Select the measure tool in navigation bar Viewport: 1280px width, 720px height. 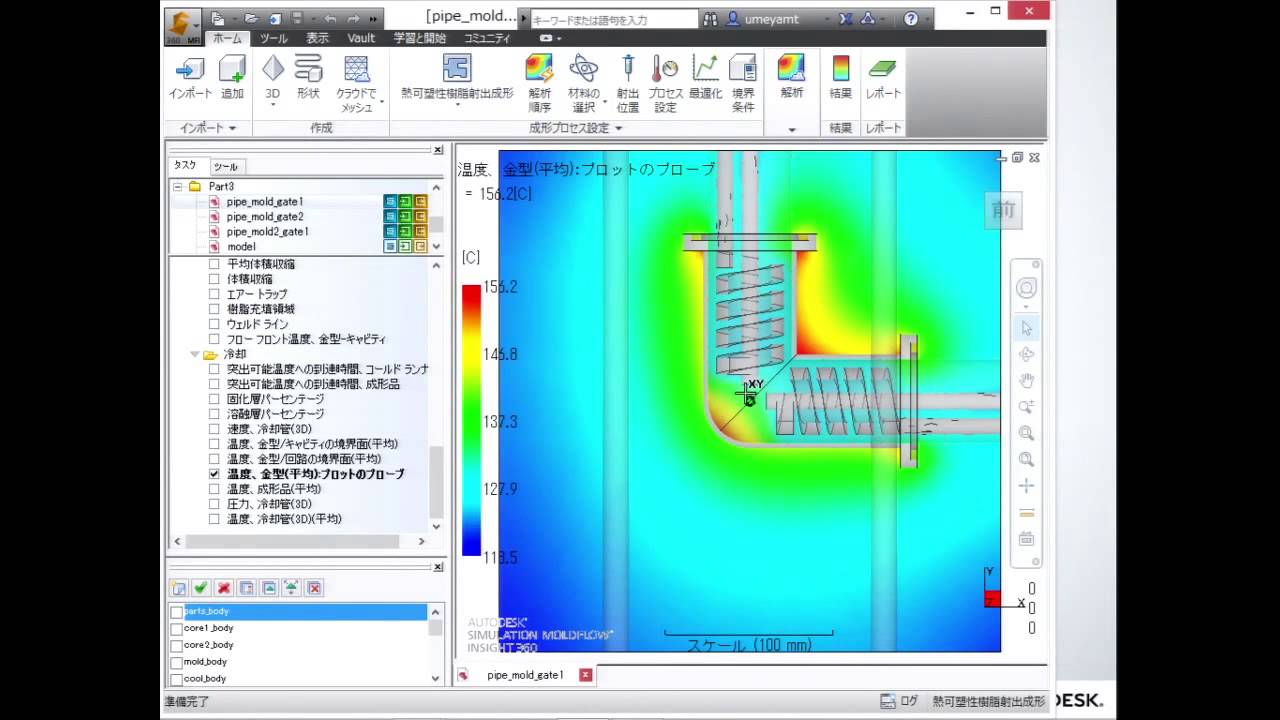1026,513
